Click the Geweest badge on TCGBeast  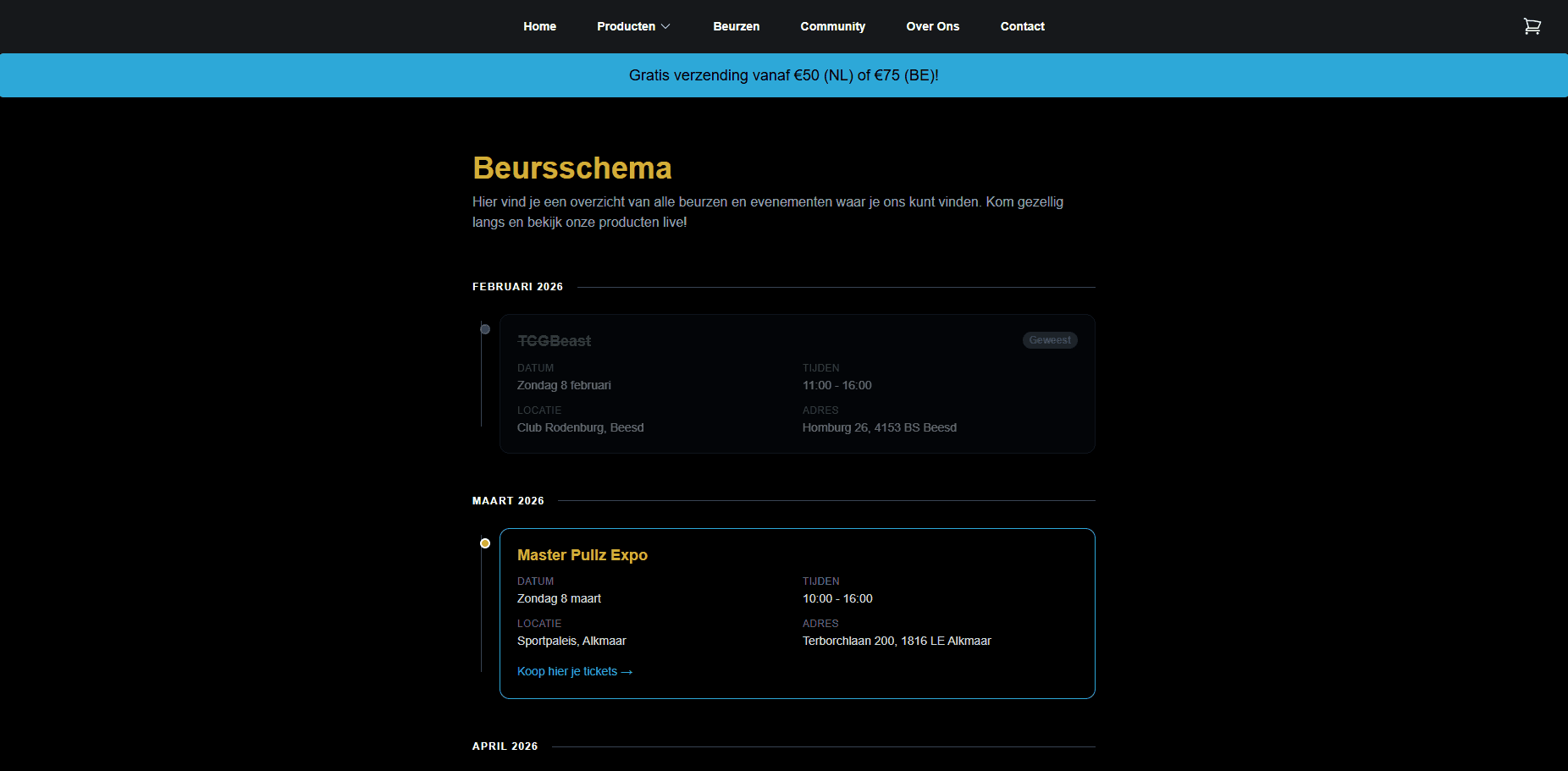[x=1049, y=340]
